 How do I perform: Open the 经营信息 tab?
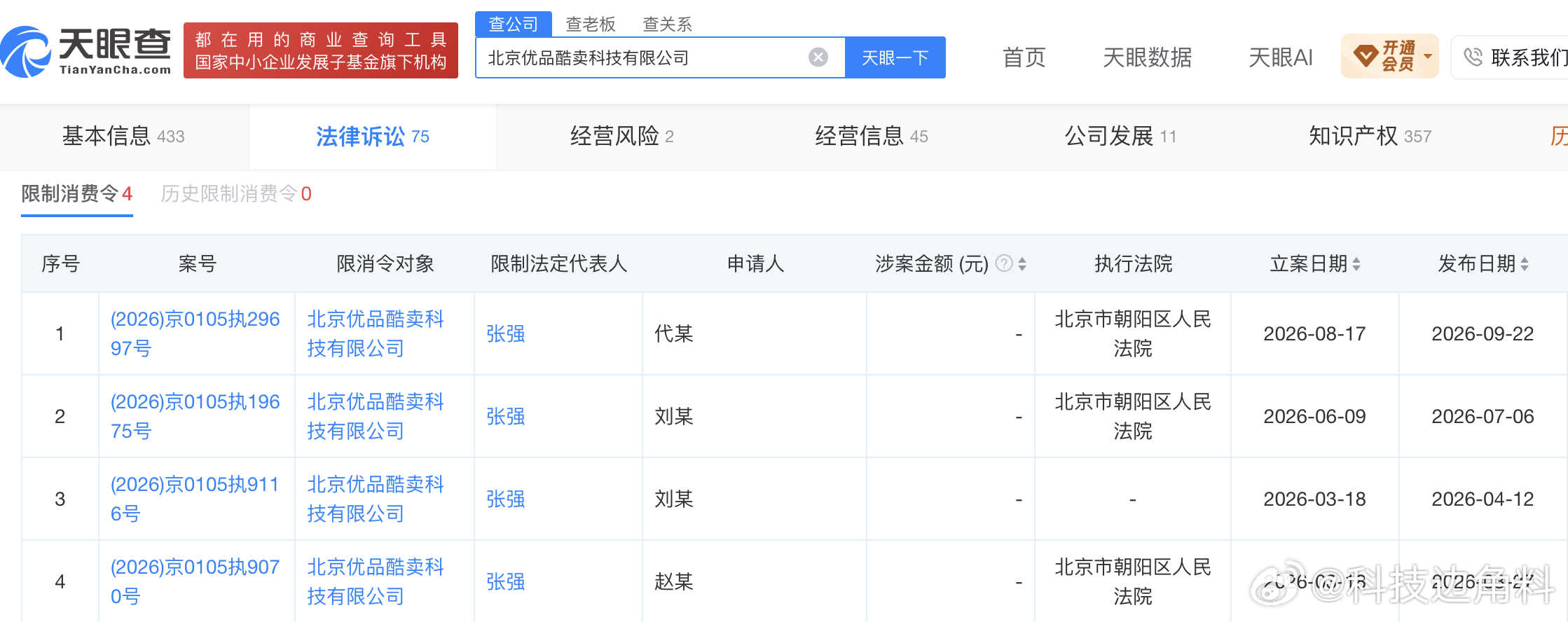point(872,136)
